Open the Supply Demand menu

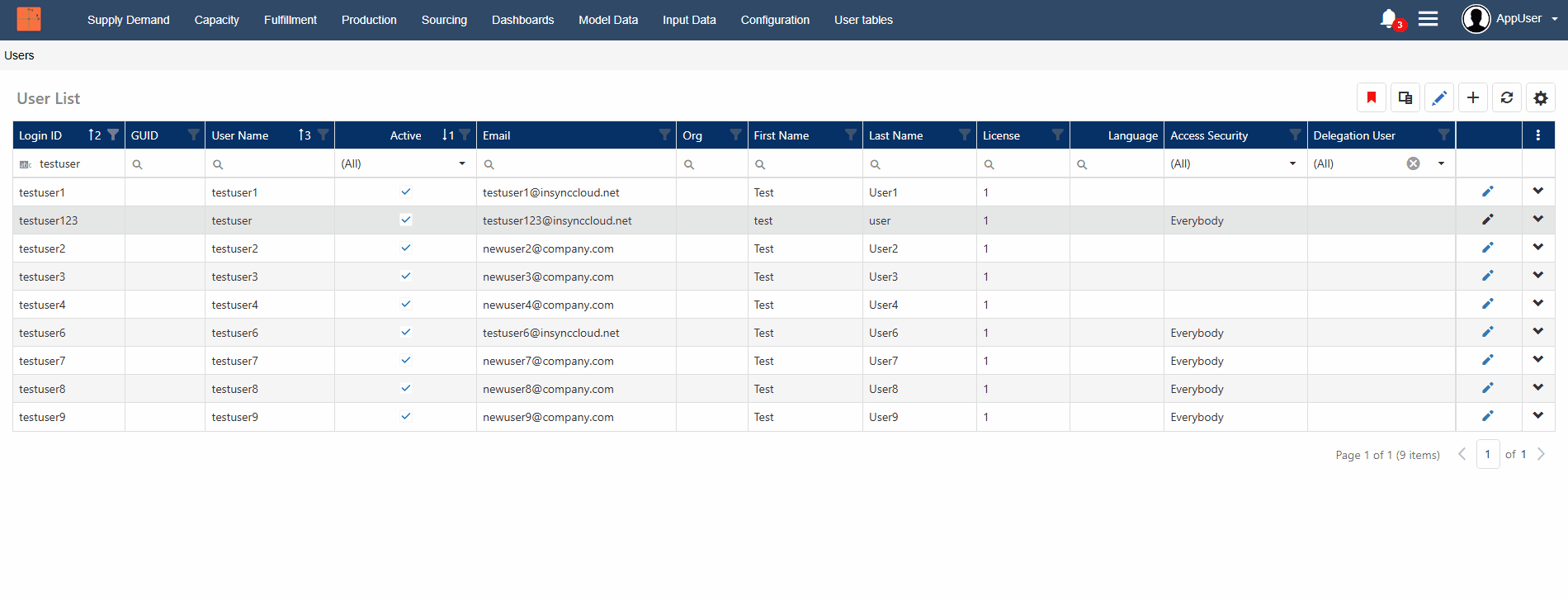tap(128, 20)
